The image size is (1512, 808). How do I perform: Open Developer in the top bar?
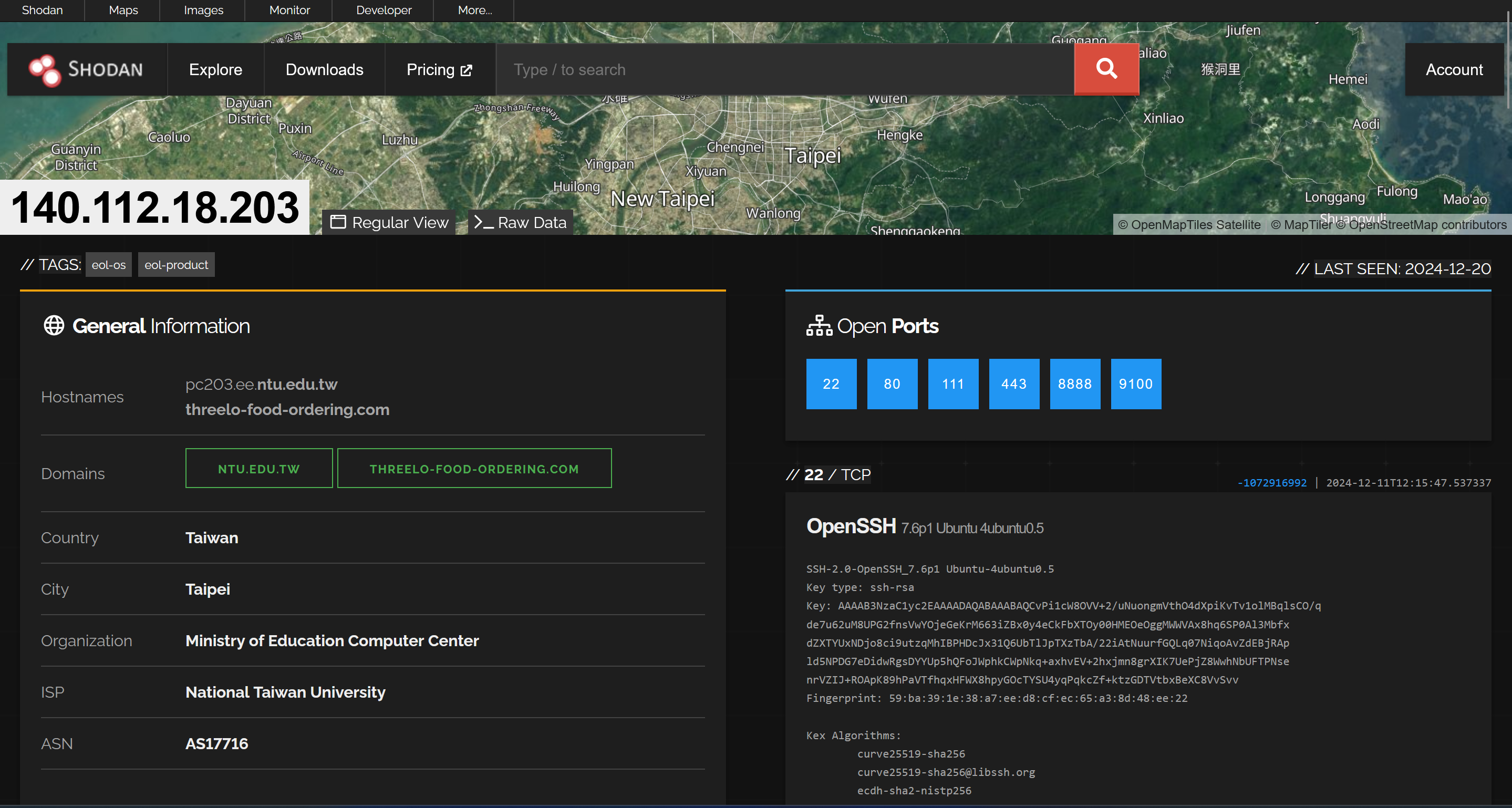pyautogui.click(x=384, y=10)
